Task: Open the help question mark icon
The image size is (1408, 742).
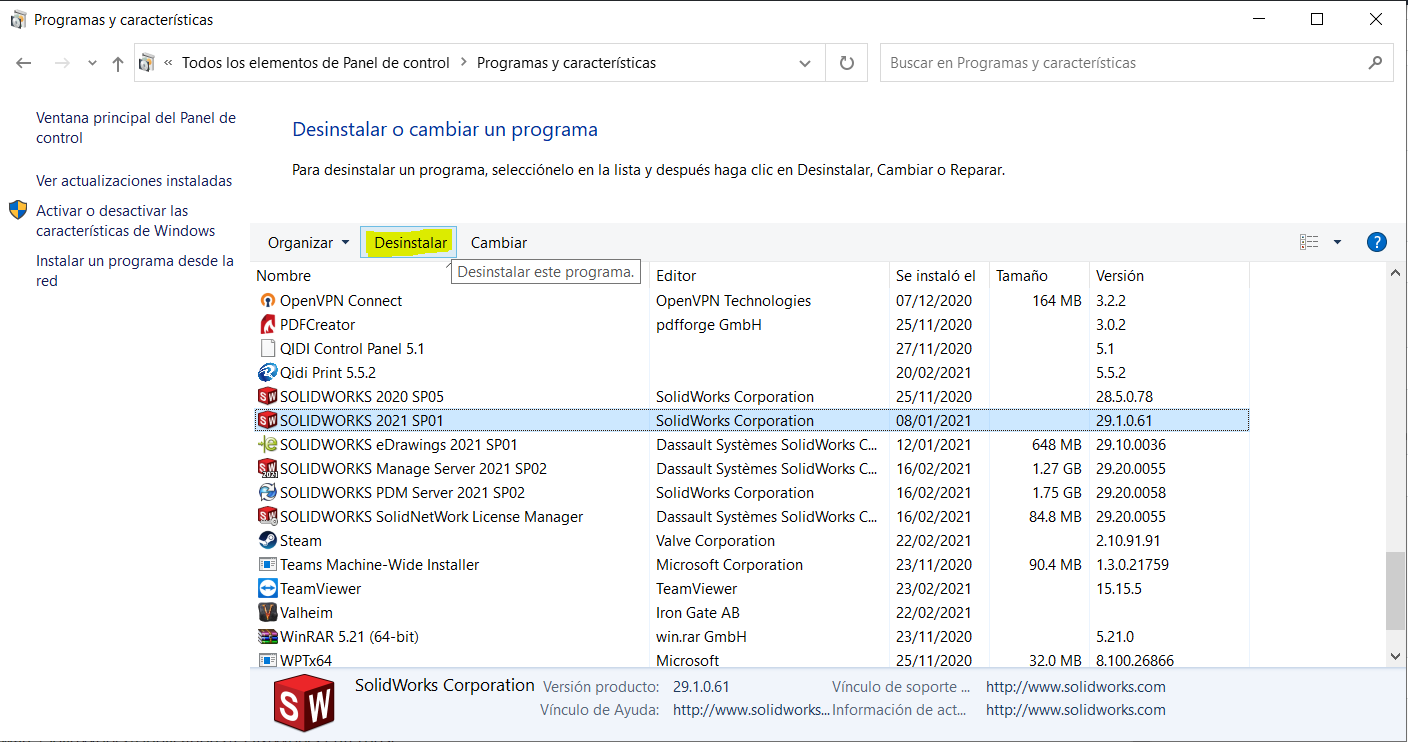Action: [1377, 242]
